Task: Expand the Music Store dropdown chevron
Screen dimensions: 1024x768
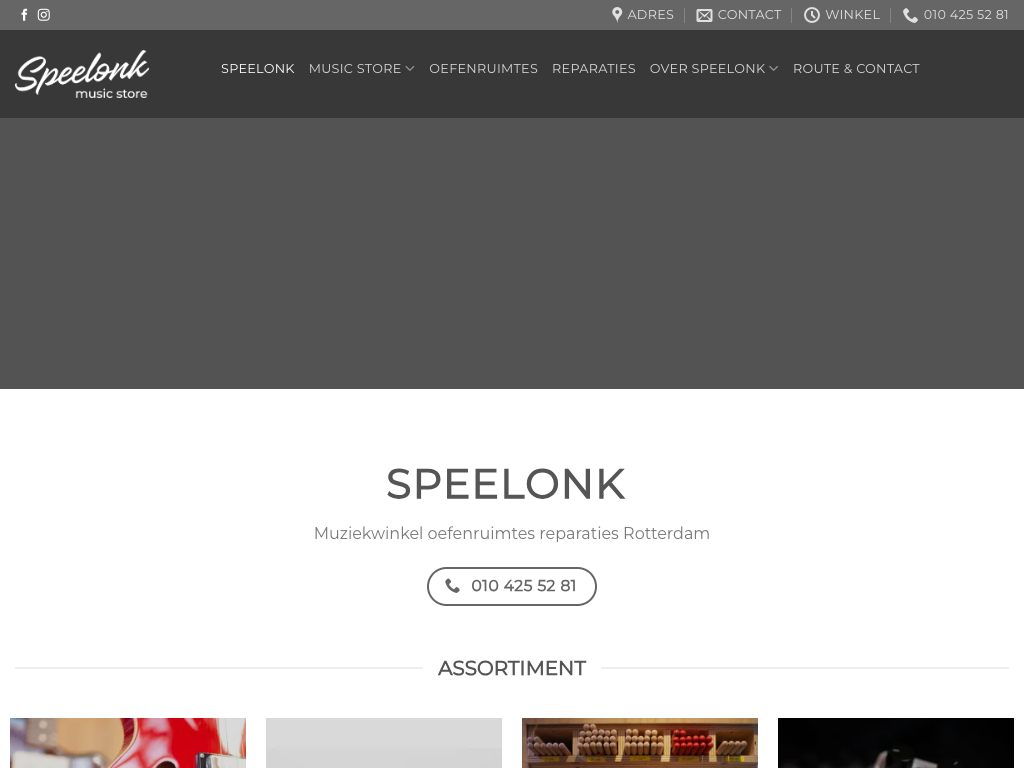Action: click(x=410, y=69)
